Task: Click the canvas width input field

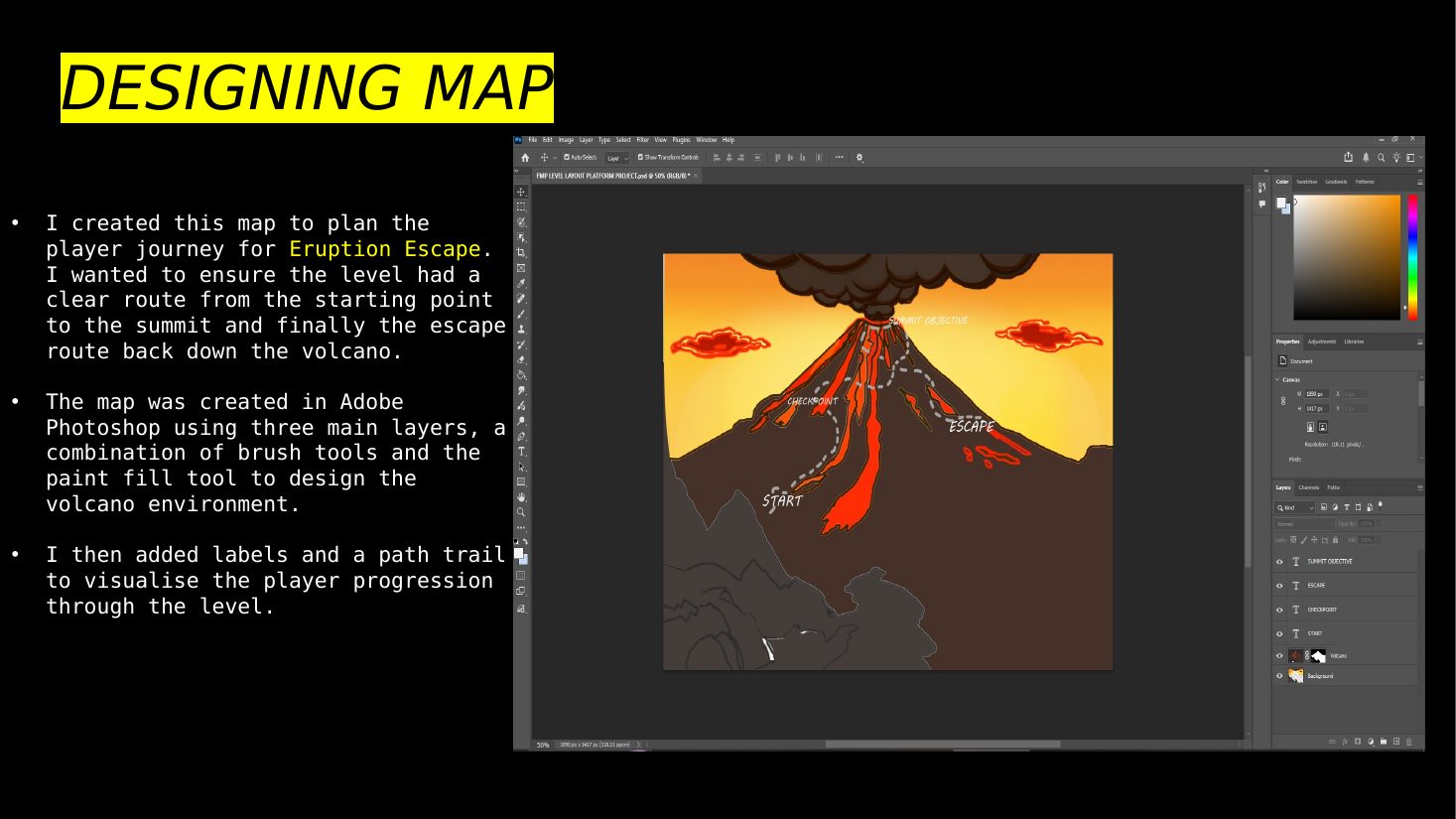Action: 1317,394
